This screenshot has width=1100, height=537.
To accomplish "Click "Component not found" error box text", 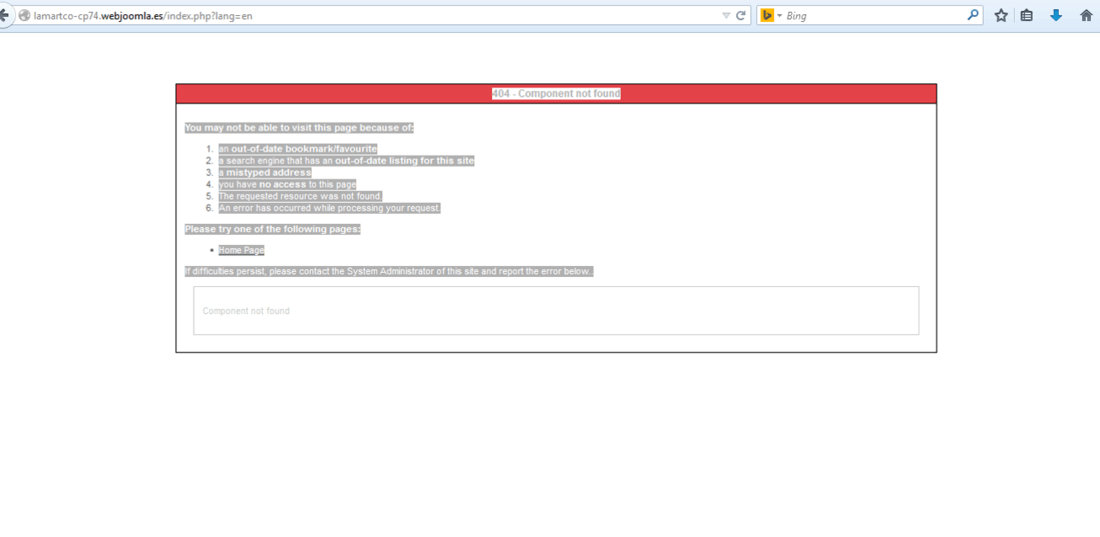I will [246, 311].
